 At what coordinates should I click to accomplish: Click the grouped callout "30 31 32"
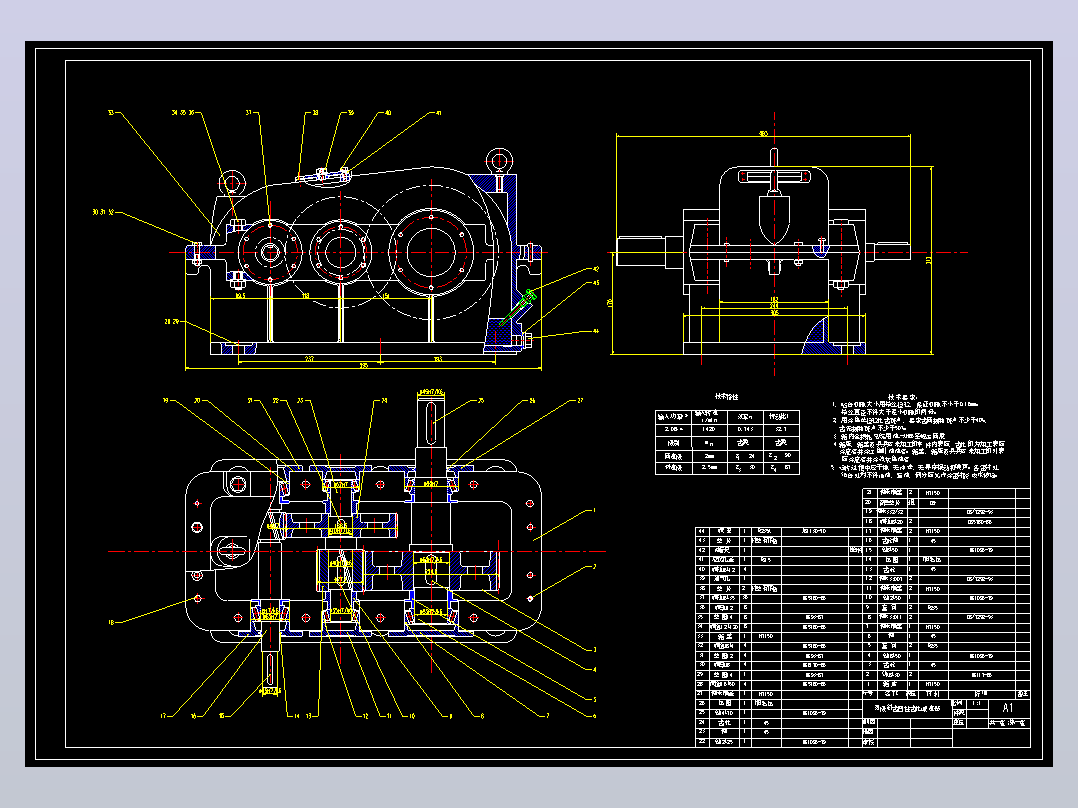click(103, 212)
